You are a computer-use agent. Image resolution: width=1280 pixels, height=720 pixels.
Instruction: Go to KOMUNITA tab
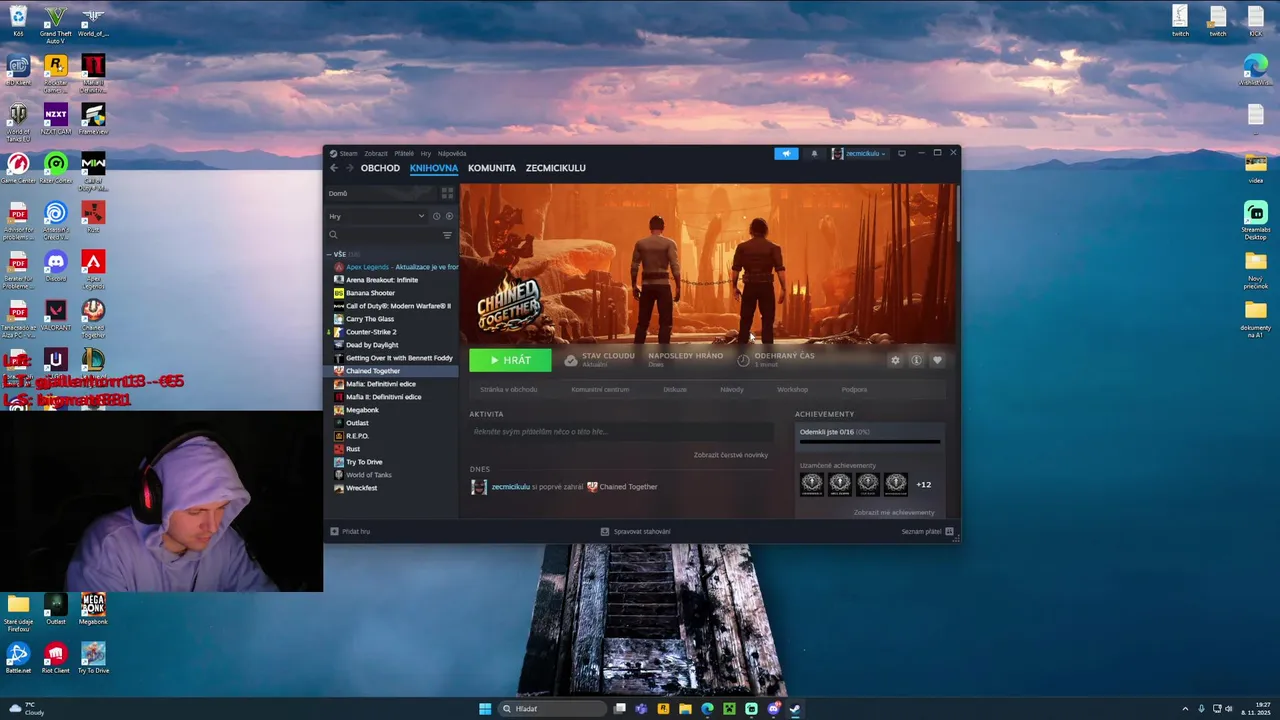click(492, 168)
